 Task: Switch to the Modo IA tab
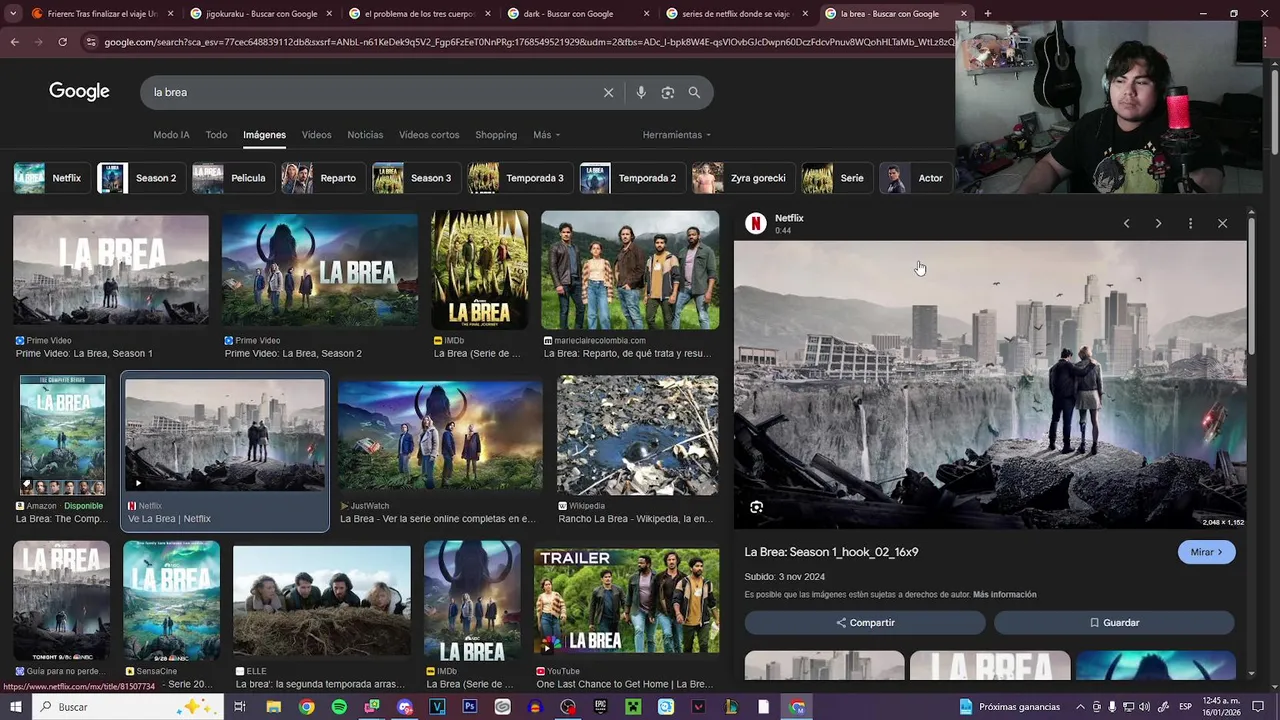(x=171, y=135)
